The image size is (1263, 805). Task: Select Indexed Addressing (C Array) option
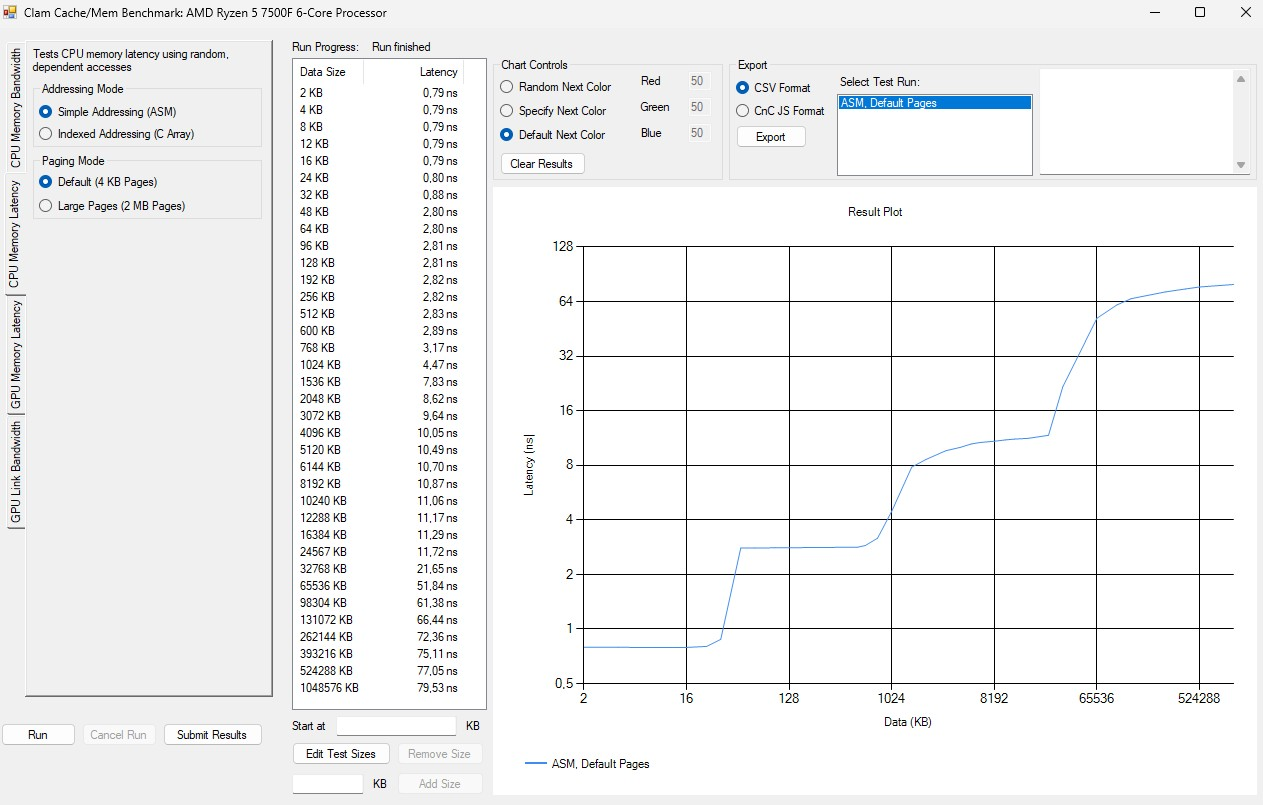pyautogui.click(x=116, y=134)
